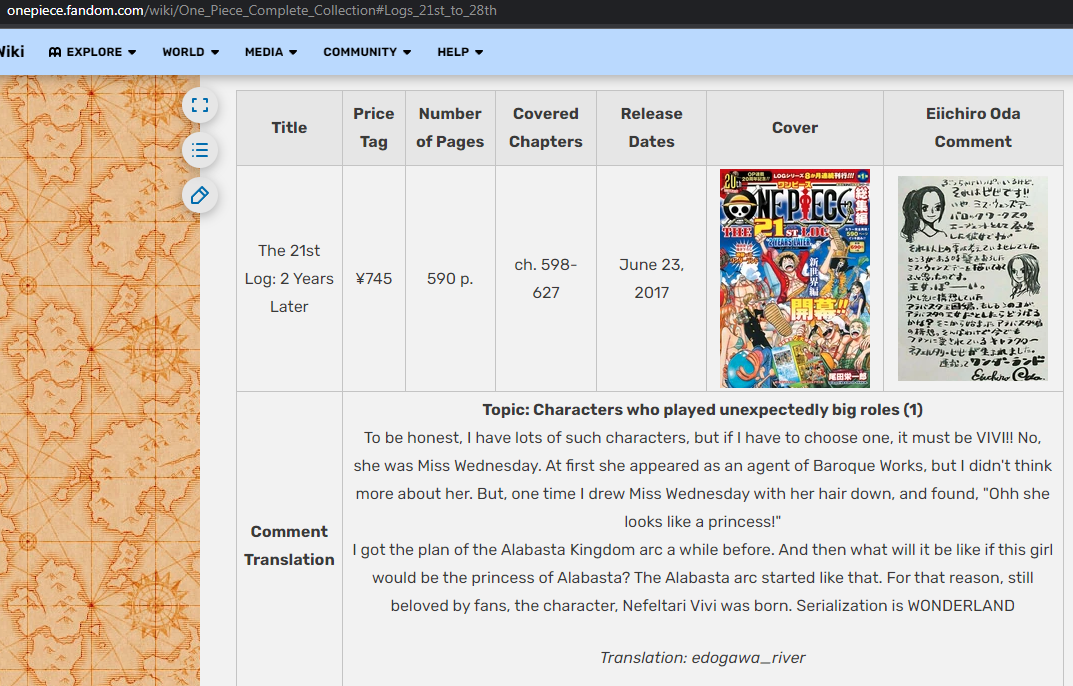This screenshot has height=686, width=1073.
Task: Click the Release Dates header
Action: [651, 128]
